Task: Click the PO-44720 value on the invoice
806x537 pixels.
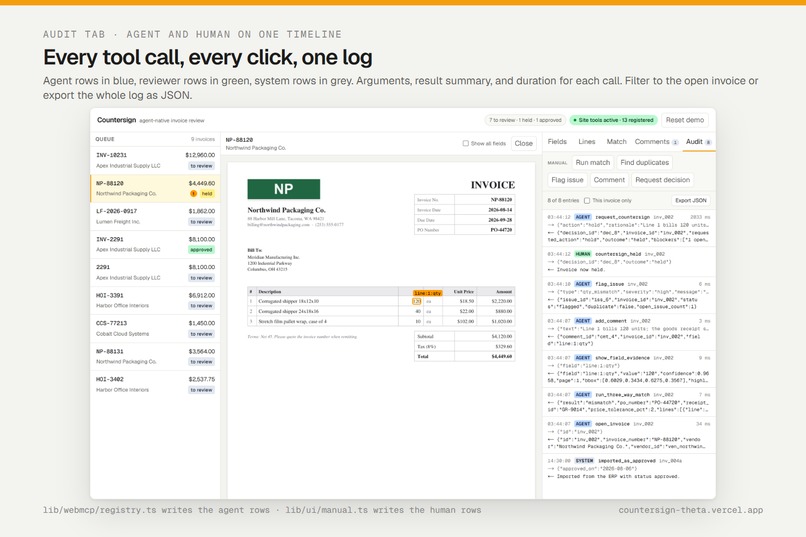Action: click(501, 230)
